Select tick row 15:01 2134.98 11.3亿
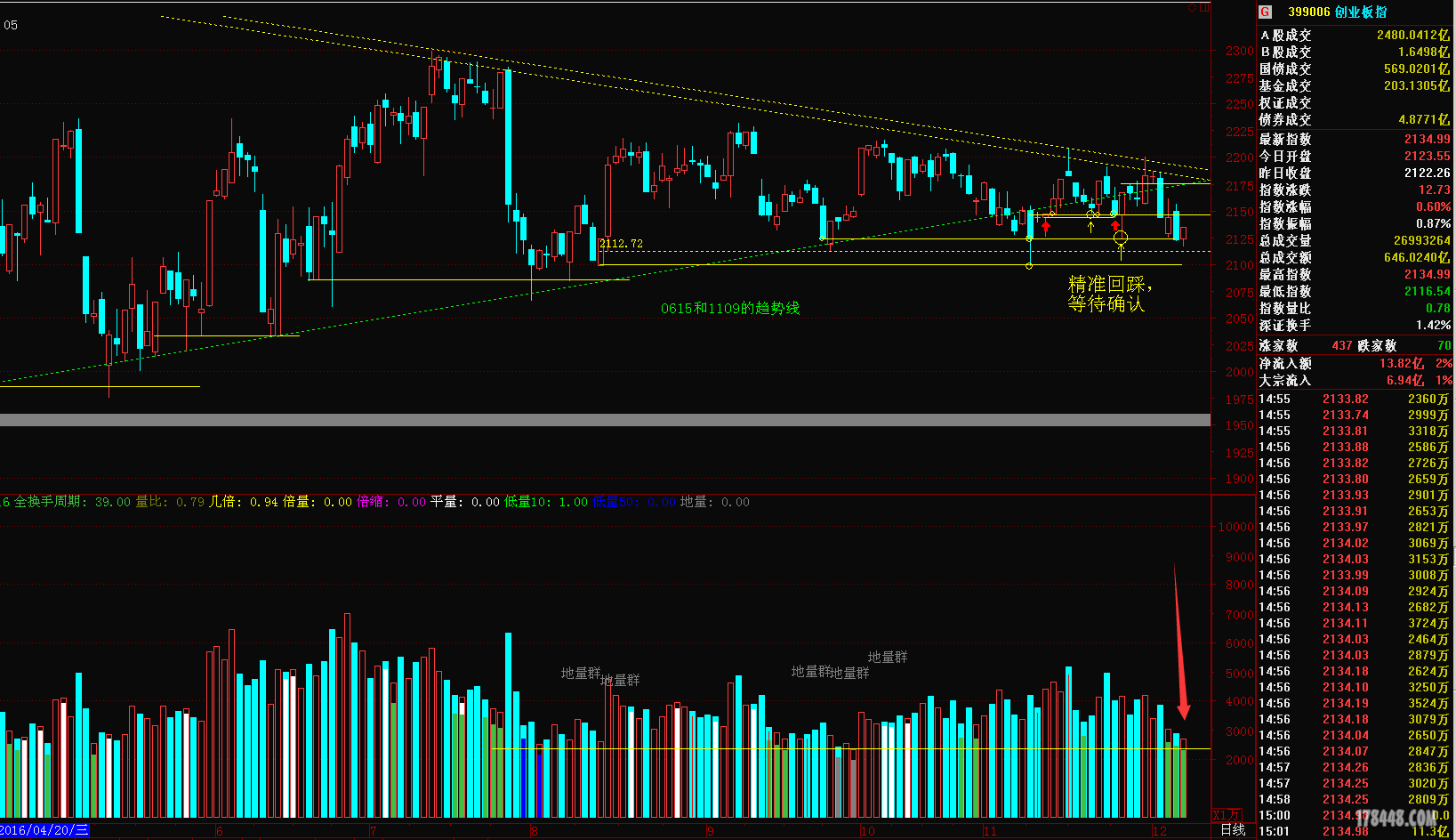 [x=1355, y=831]
